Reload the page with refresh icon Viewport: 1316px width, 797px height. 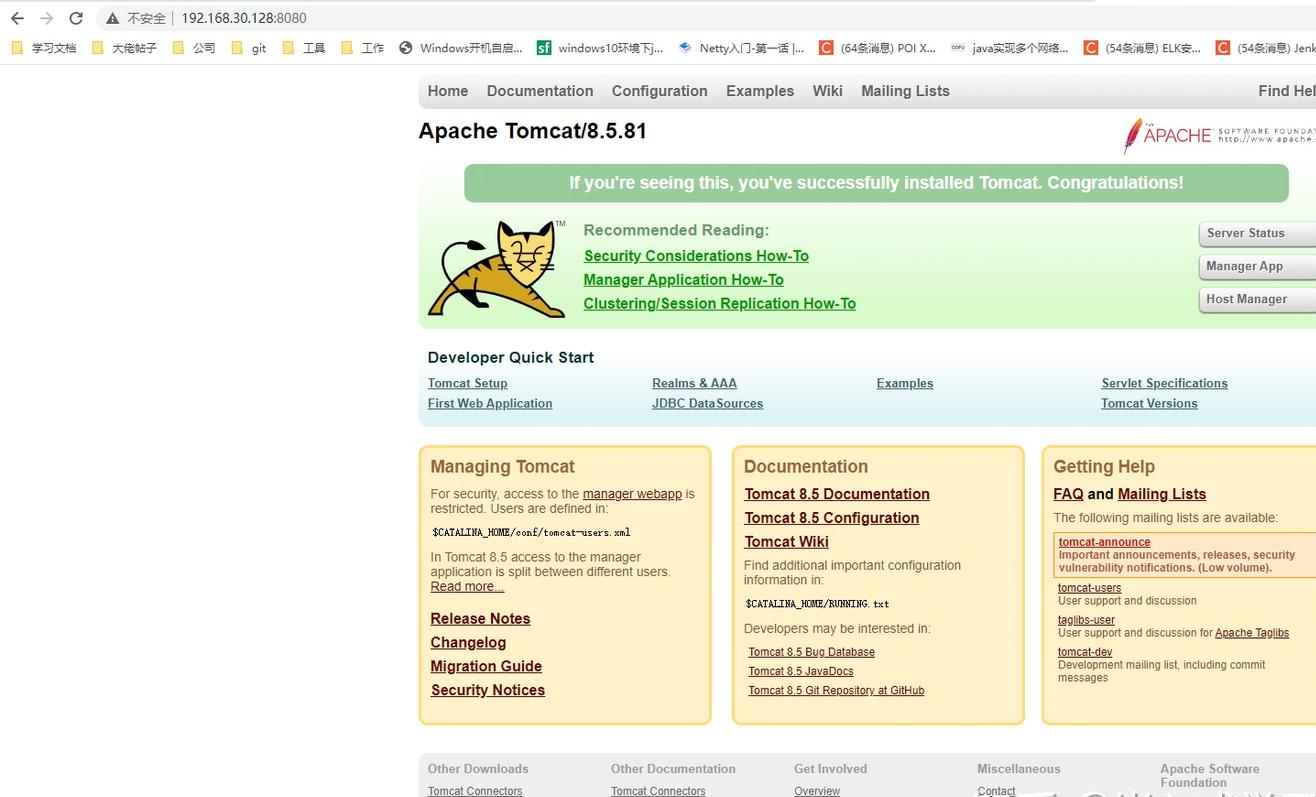[76, 18]
